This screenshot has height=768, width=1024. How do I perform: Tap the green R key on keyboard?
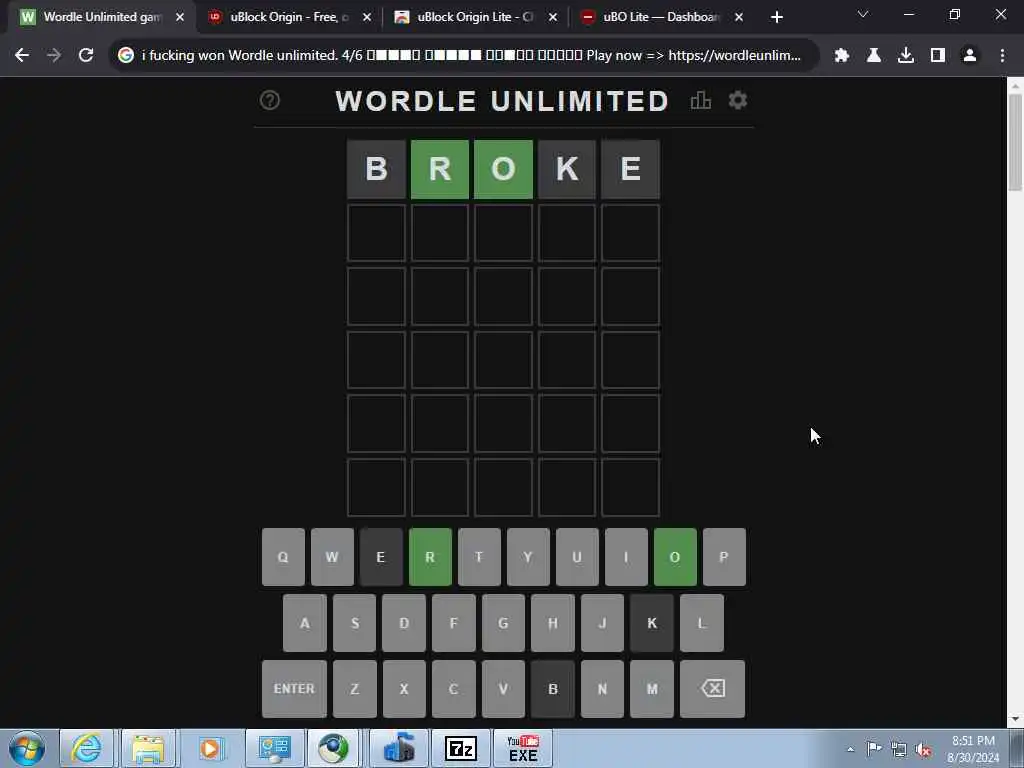pyautogui.click(x=430, y=557)
